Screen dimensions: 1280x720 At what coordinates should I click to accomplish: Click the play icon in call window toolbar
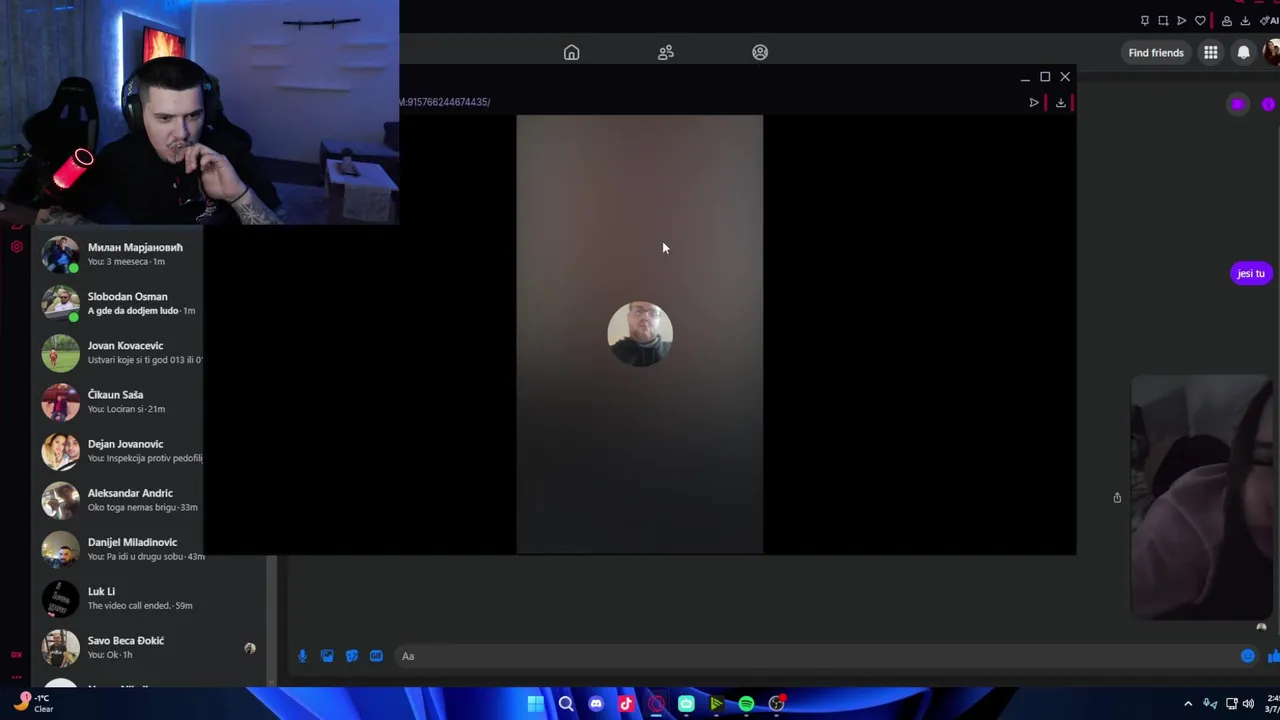1034,102
